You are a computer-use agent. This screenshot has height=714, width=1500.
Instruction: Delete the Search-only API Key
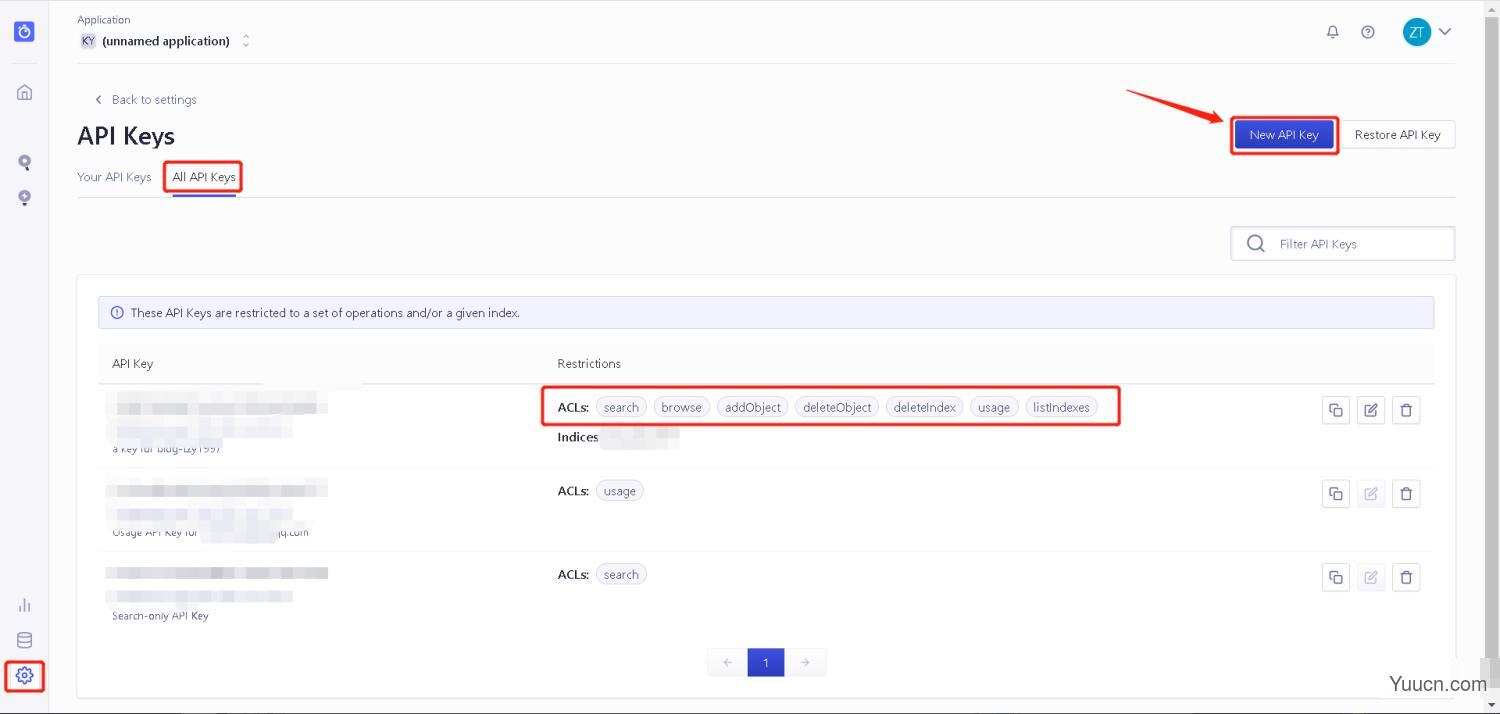pos(1406,577)
